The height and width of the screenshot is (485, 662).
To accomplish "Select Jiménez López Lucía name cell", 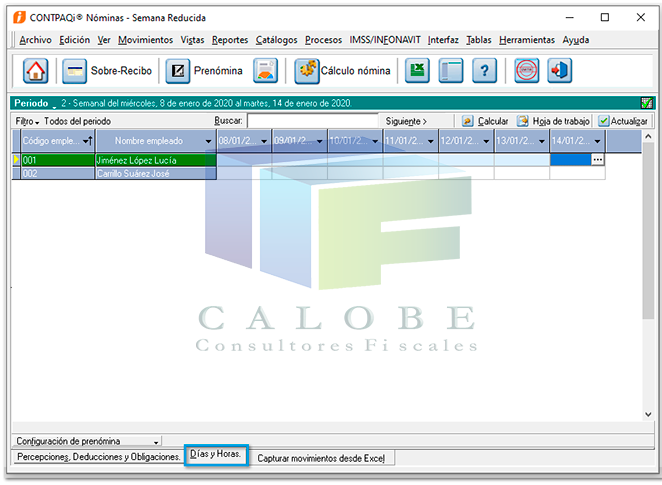I will click(156, 160).
